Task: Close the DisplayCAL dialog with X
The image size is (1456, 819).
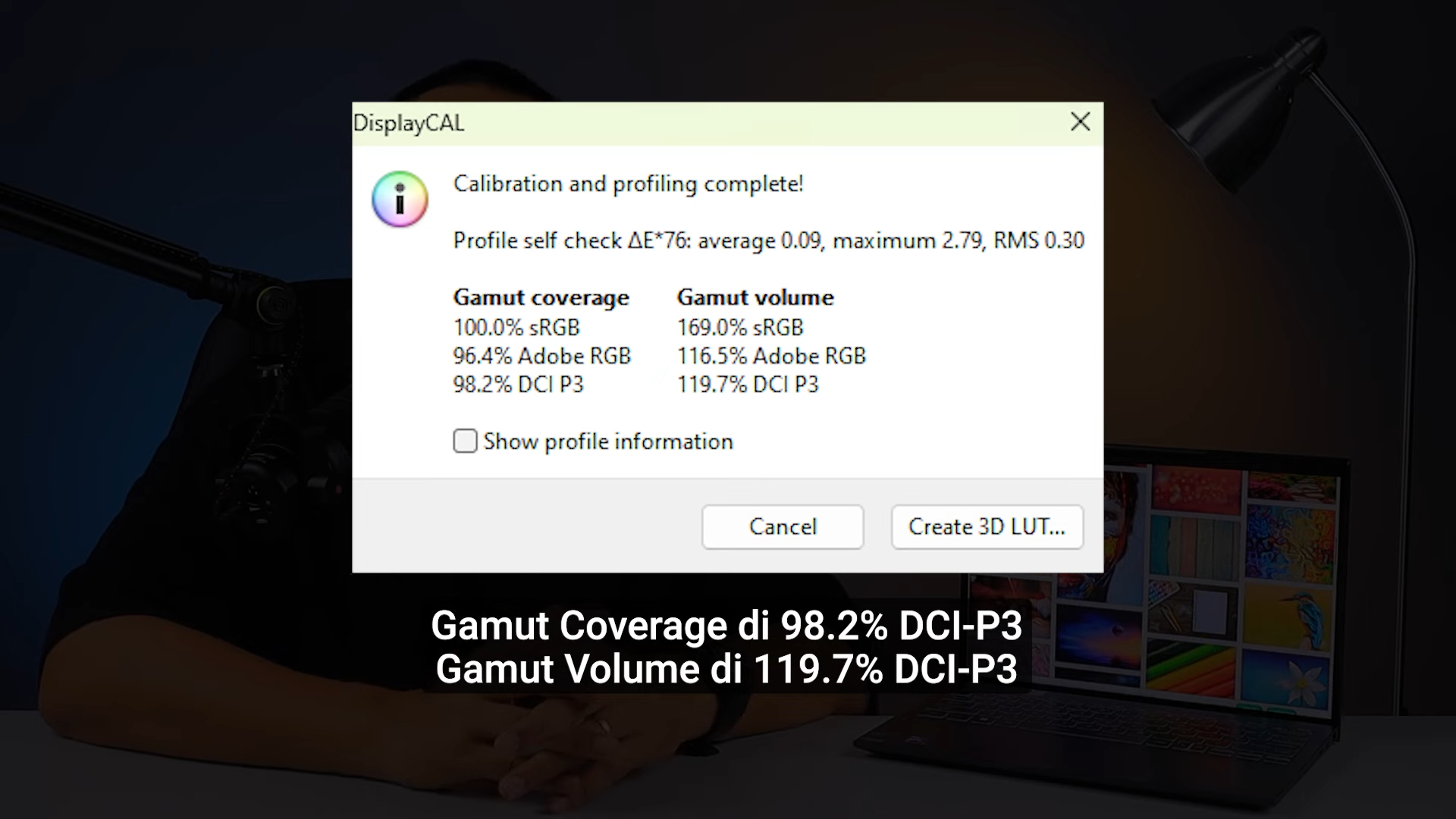Action: coord(1080,122)
